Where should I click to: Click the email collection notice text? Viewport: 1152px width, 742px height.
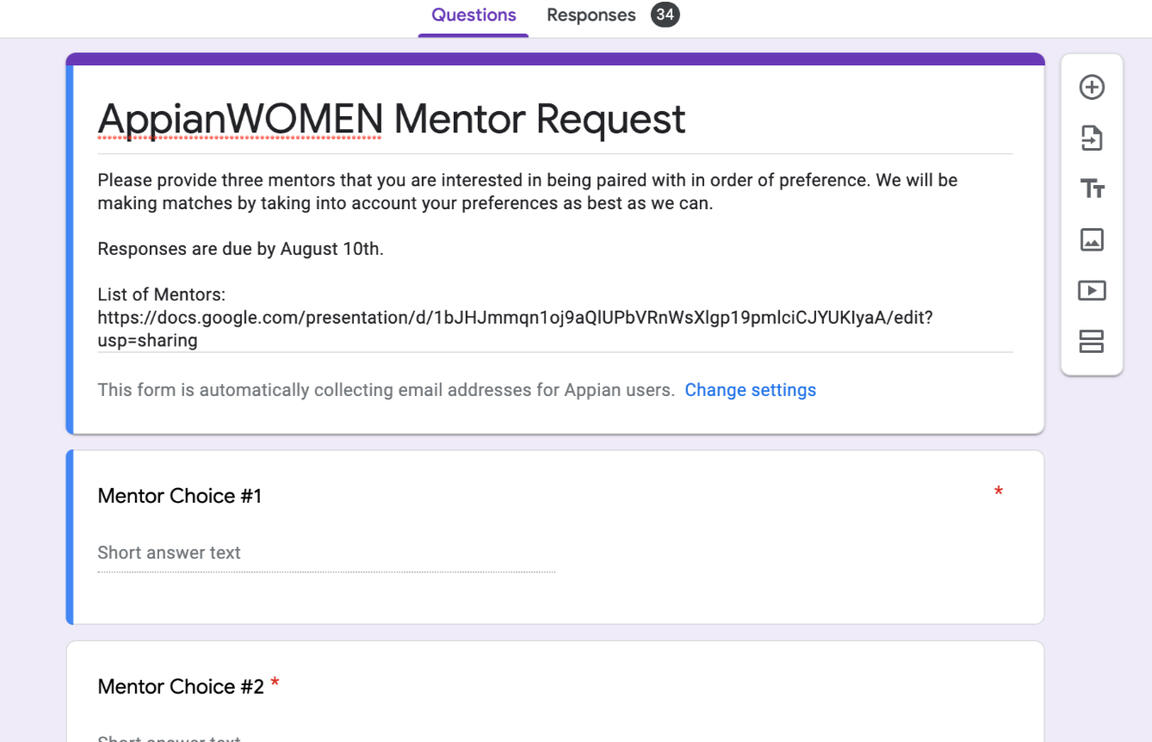tap(386, 390)
